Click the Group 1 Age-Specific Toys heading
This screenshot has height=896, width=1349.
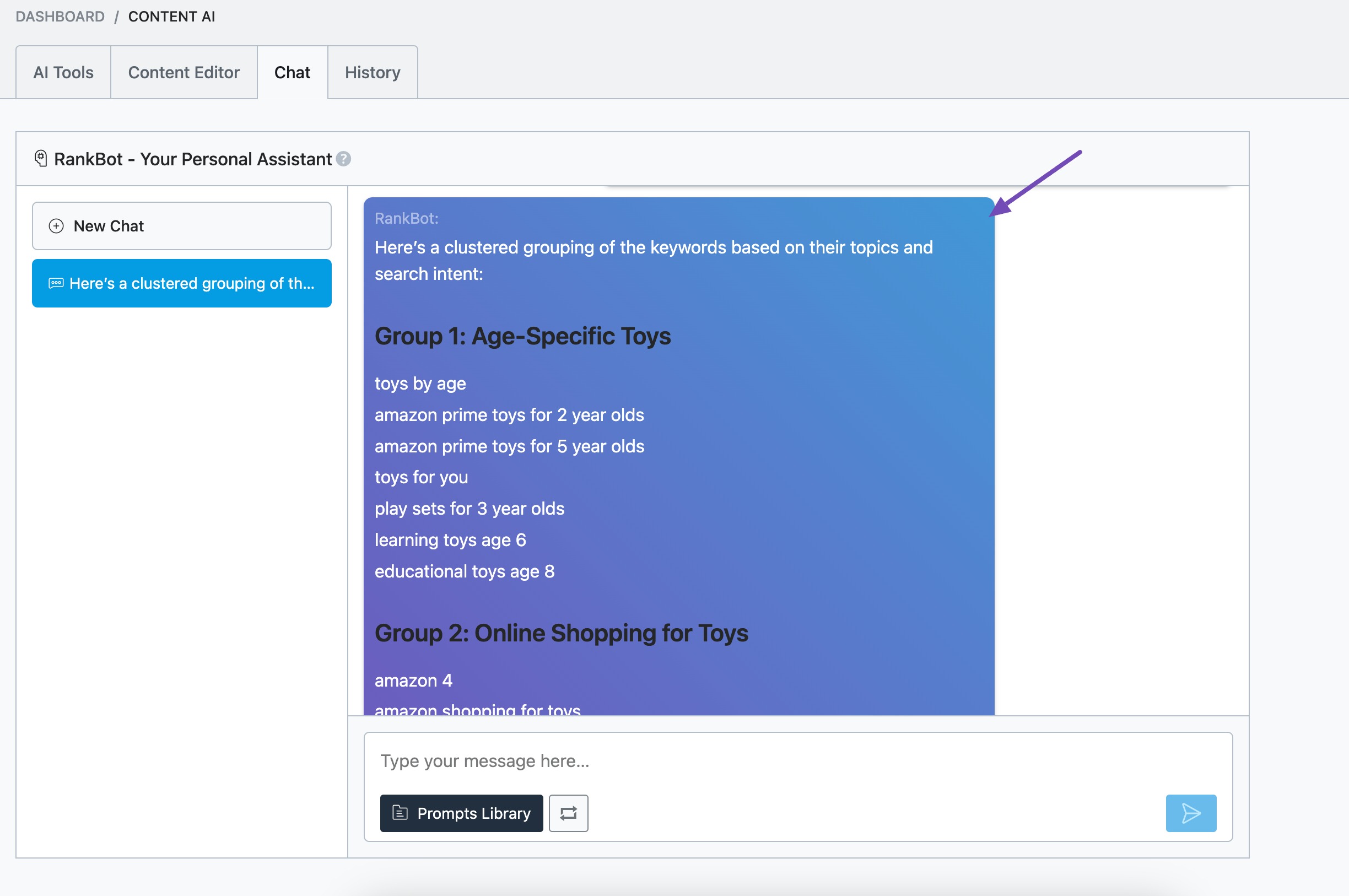[522, 336]
